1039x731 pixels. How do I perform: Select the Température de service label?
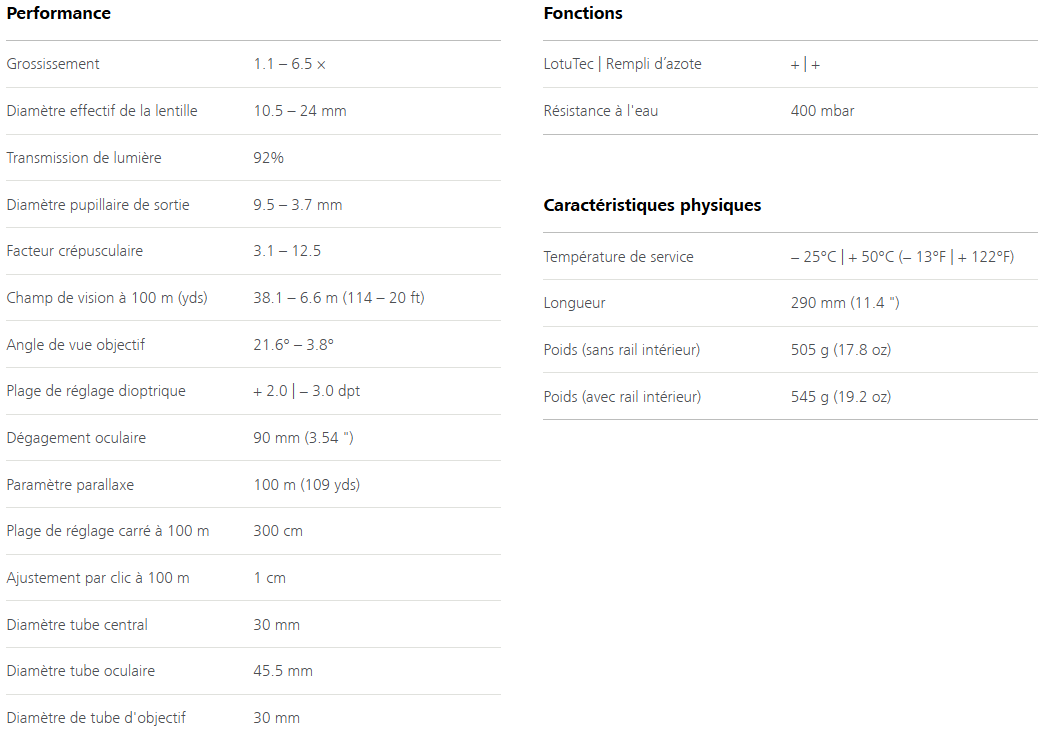(x=618, y=257)
